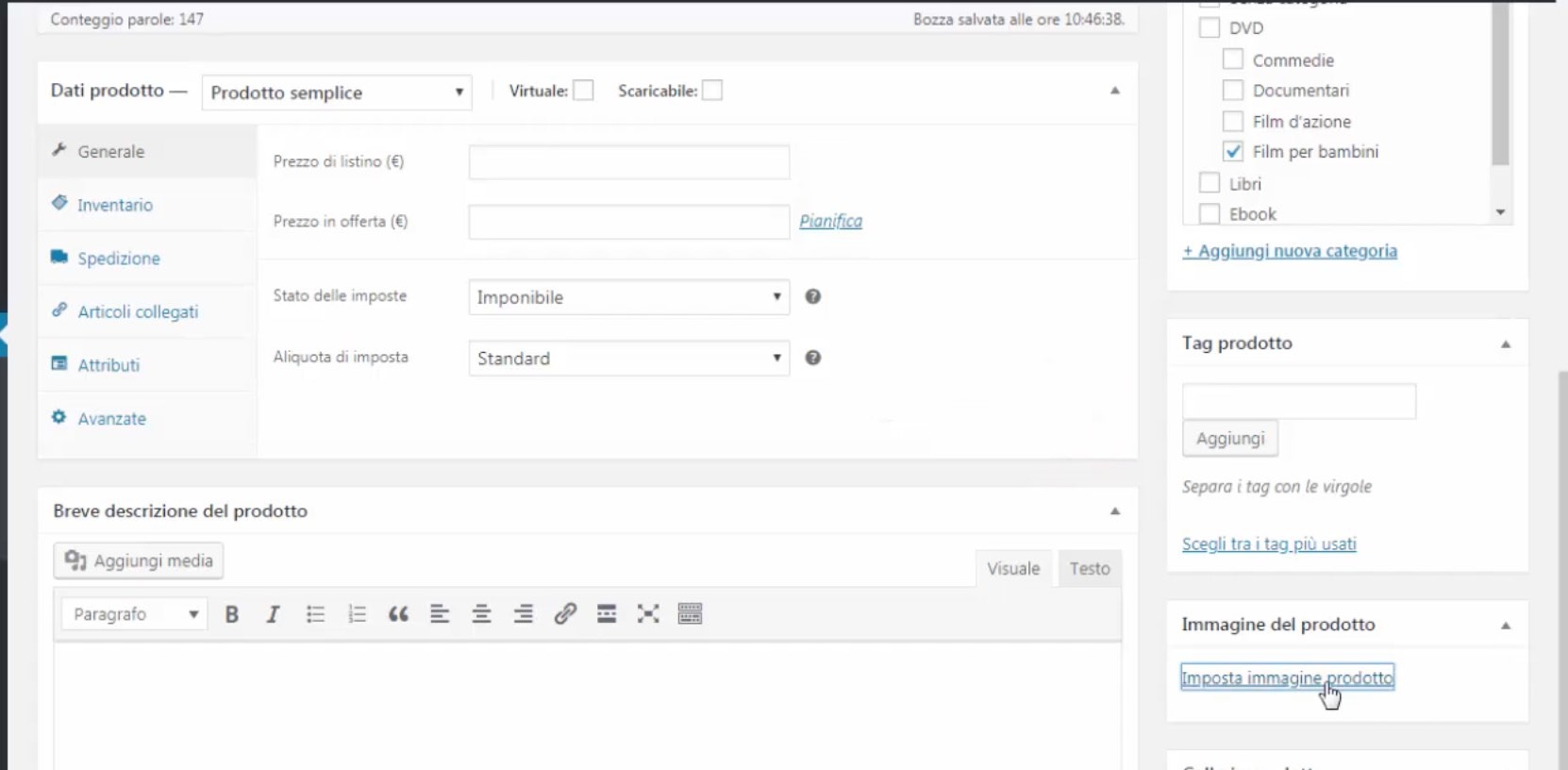
Task: Click the Prezzo di listino input field
Action: (628, 162)
